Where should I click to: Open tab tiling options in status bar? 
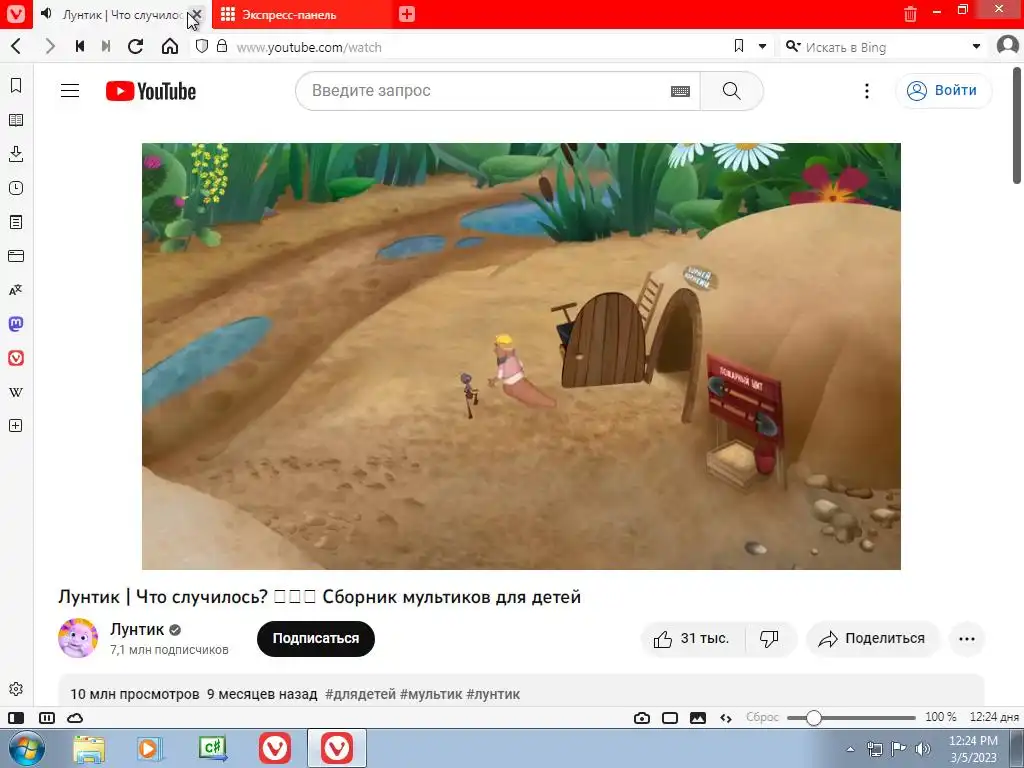(47, 718)
